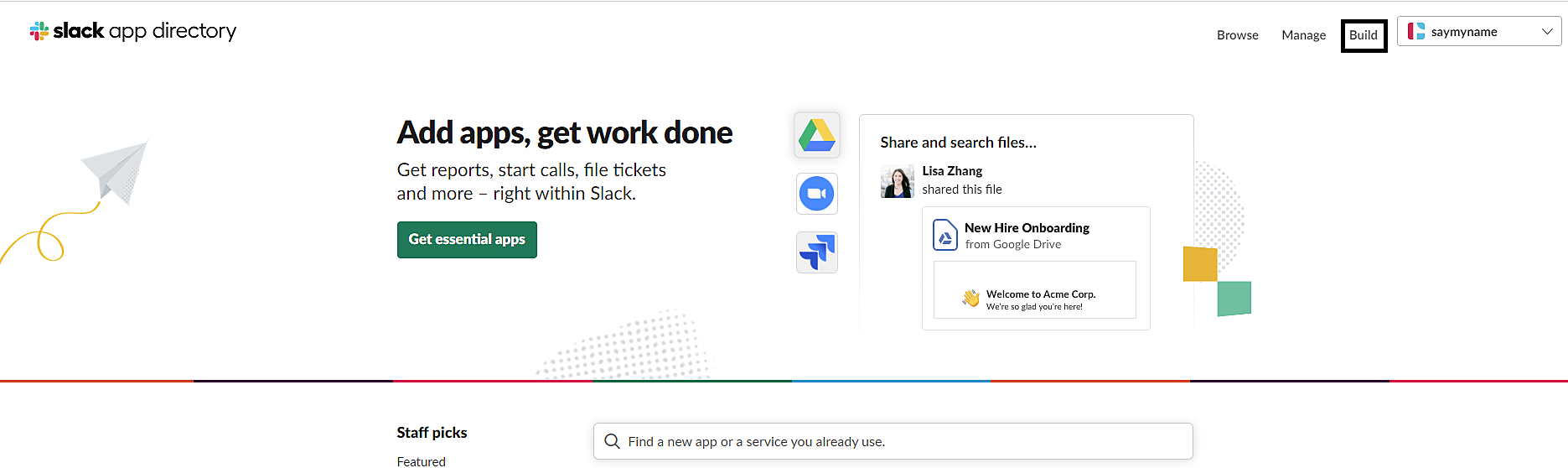This screenshot has width=1568, height=468.
Task: Open the Featured link under Staff picks
Action: tap(422, 461)
